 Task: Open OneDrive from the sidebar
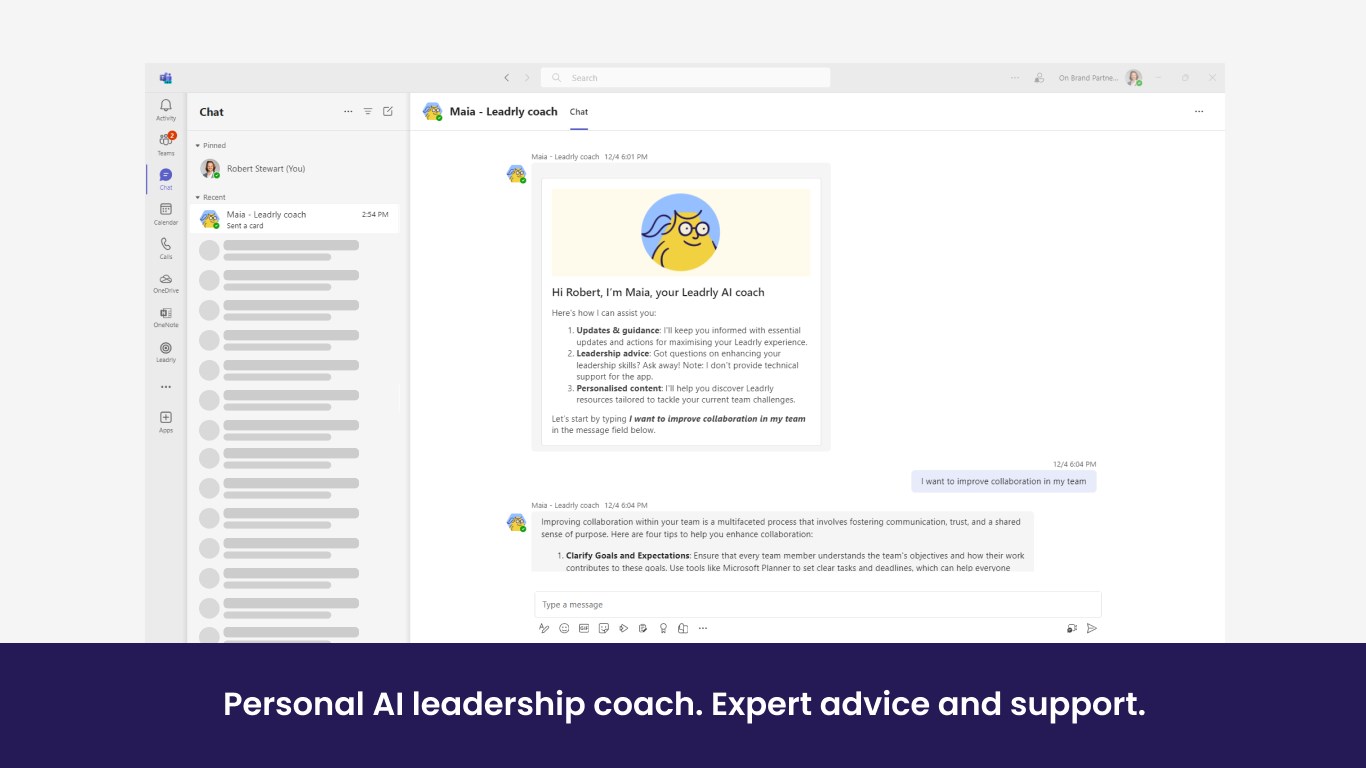166,283
